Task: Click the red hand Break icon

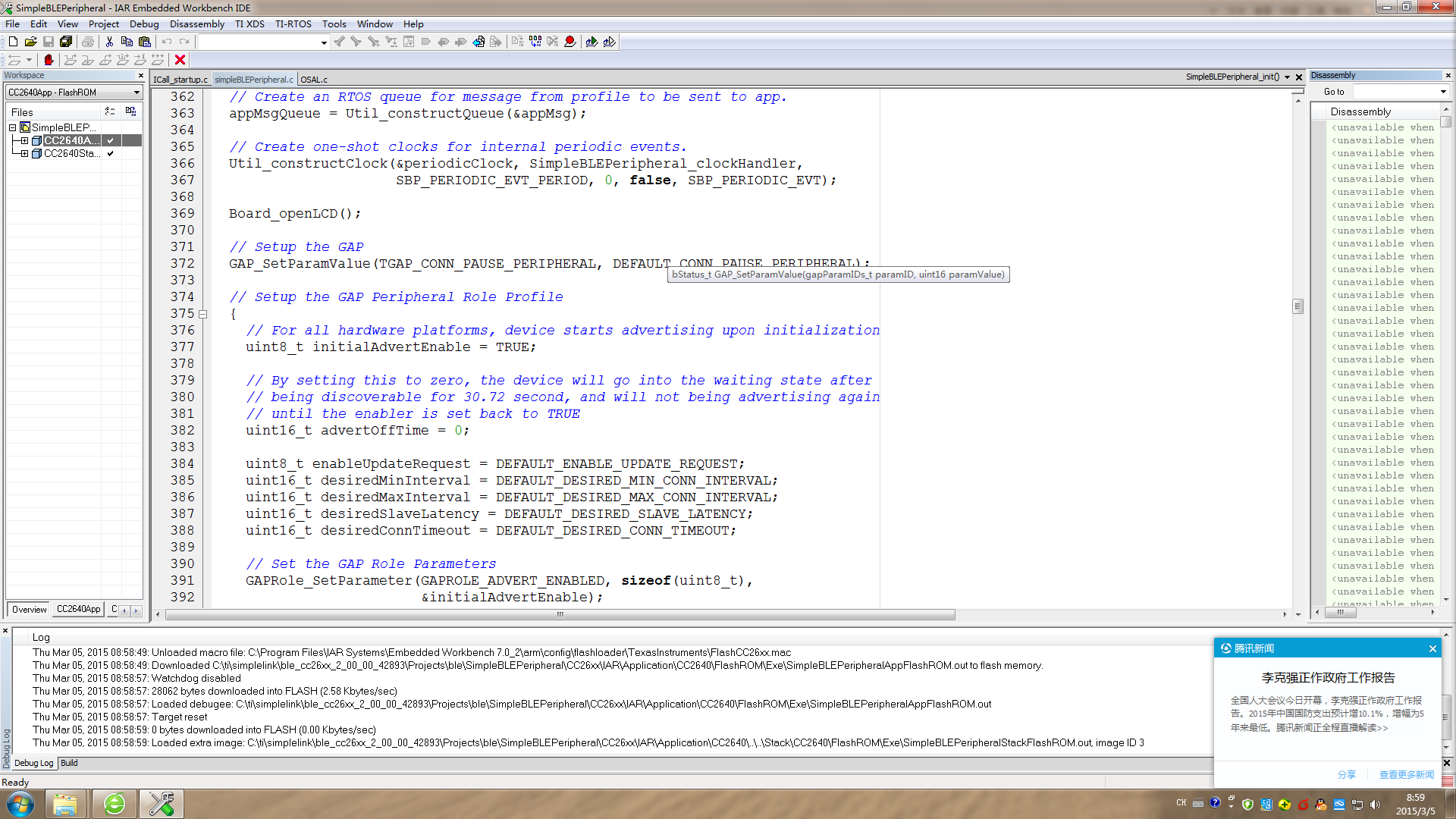Action: pos(49,60)
